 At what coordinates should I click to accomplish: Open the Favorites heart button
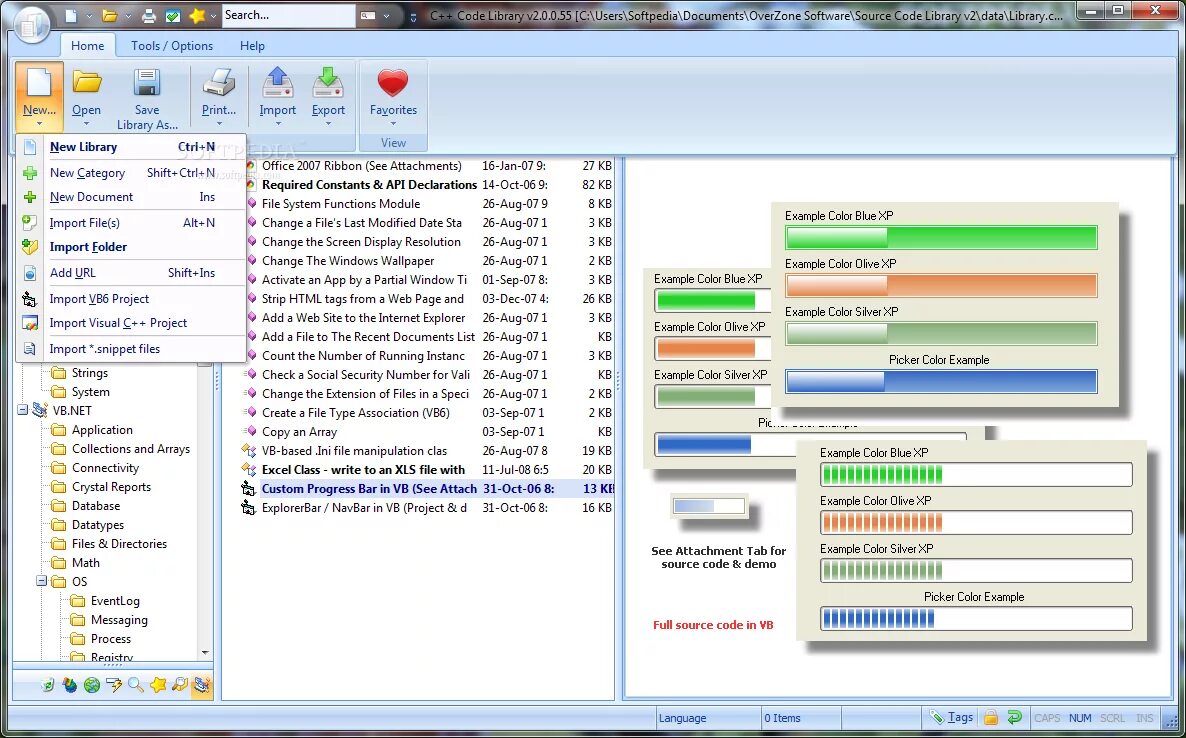point(393,98)
